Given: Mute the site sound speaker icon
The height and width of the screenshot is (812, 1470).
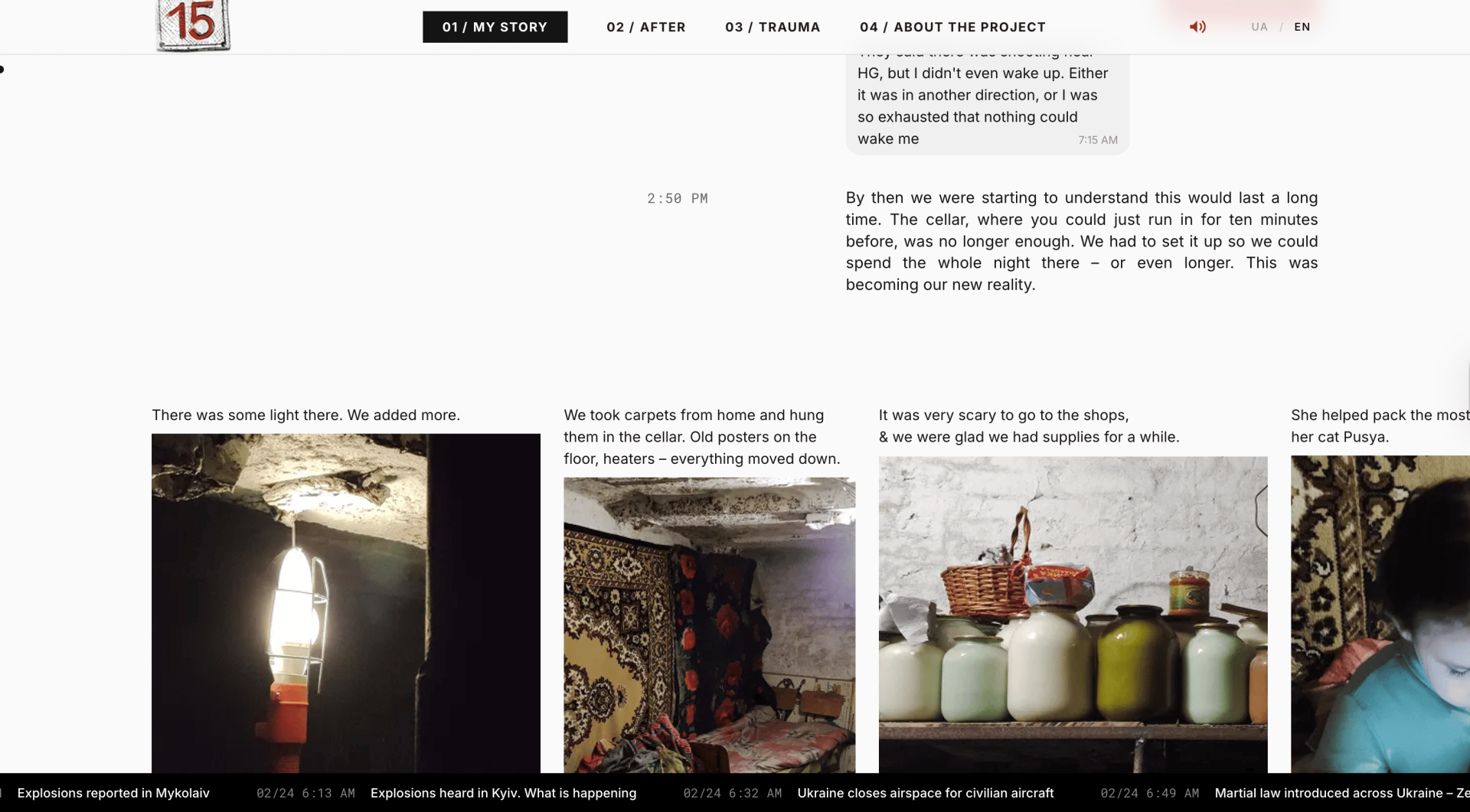Looking at the screenshot, I should click(x=1197, y=27).
